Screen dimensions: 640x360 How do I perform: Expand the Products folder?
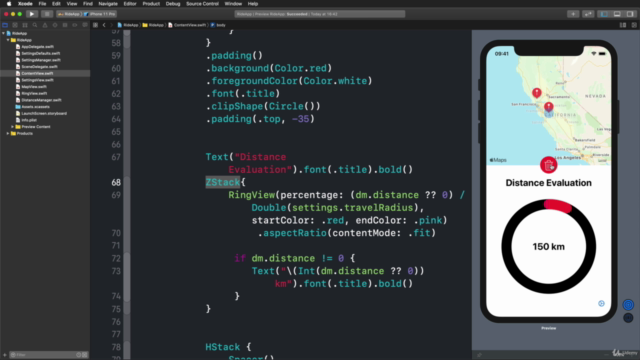[8, 133]
